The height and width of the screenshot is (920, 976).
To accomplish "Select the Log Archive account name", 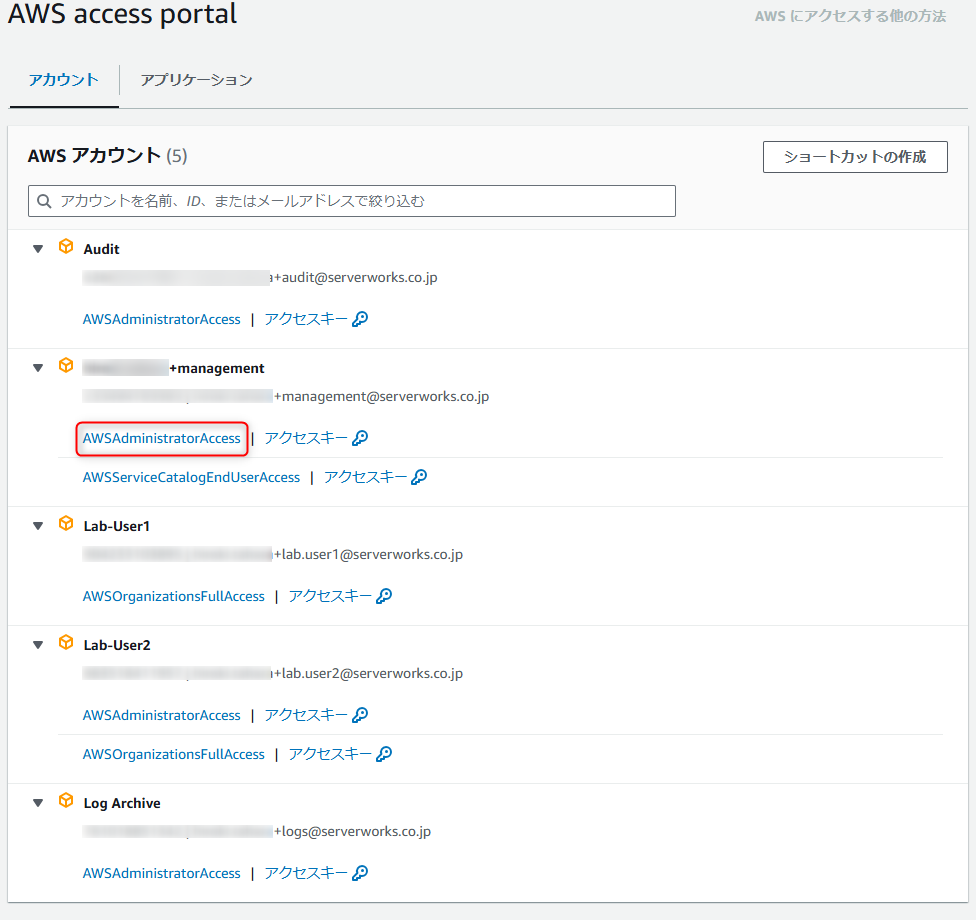I will click(x=122, y=803).
